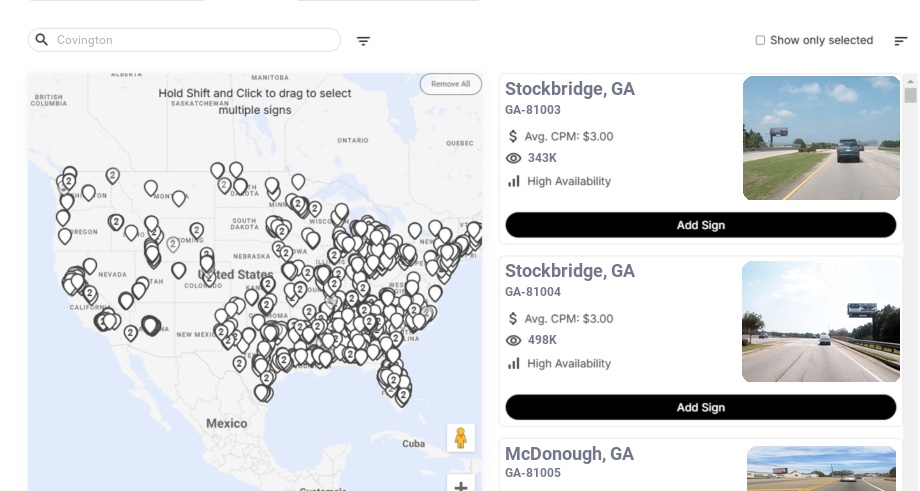The image size is (920, 491).
Task: Click eye impressions icon on GA-81003
Action: click(x=514, y=158)
